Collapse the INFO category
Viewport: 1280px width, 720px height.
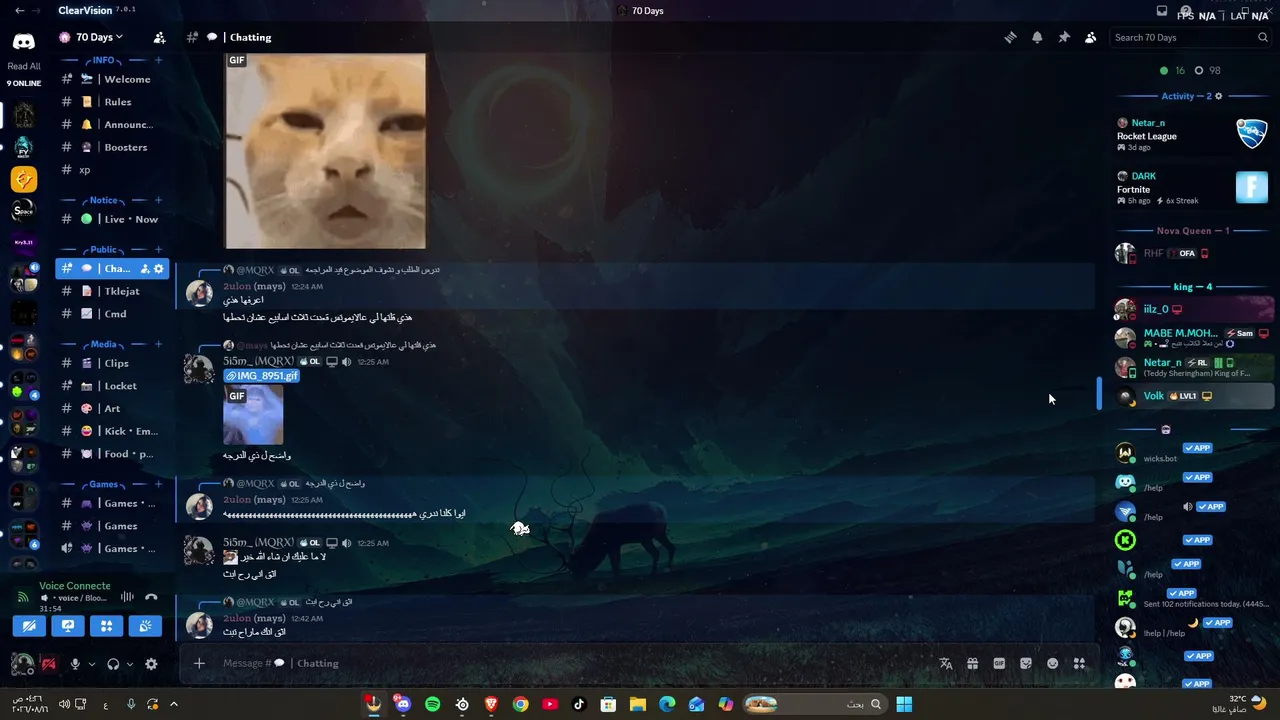[103, 60]
